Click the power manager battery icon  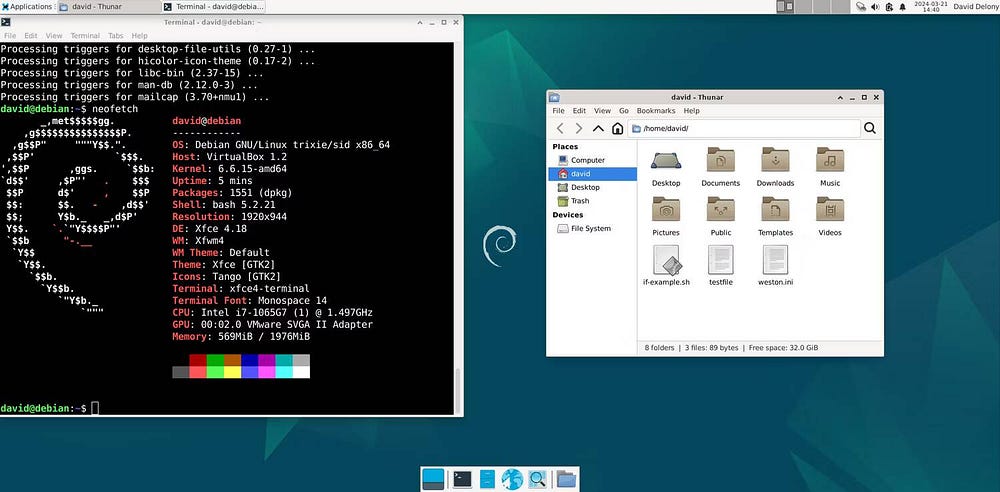point(889,6)
